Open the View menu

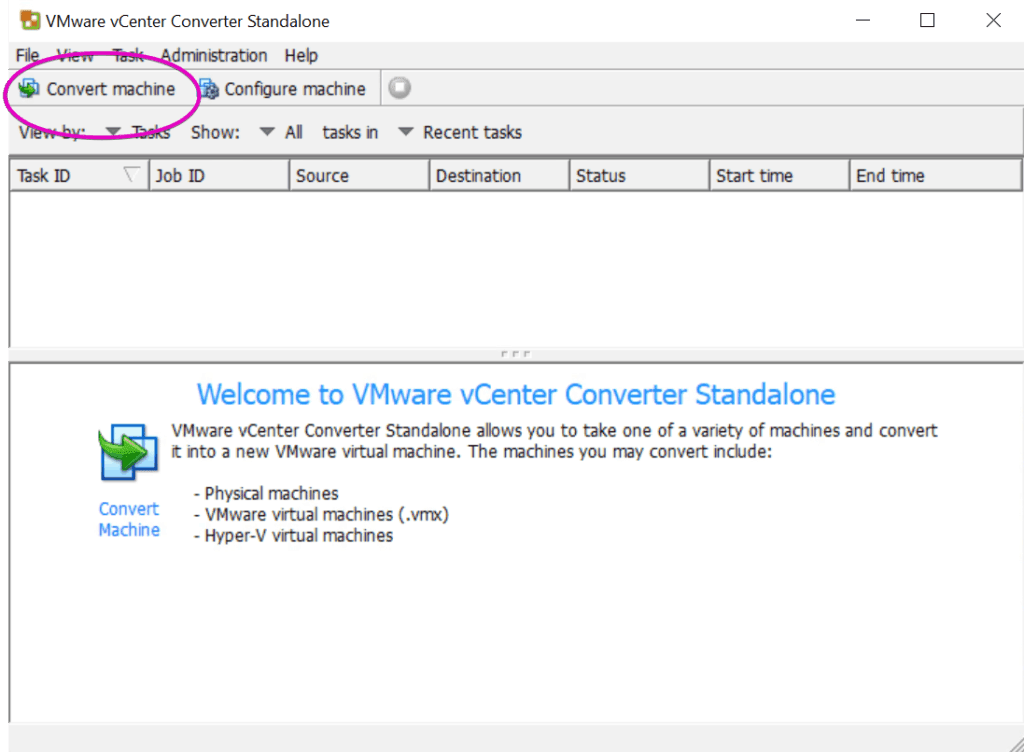point(75,55)
